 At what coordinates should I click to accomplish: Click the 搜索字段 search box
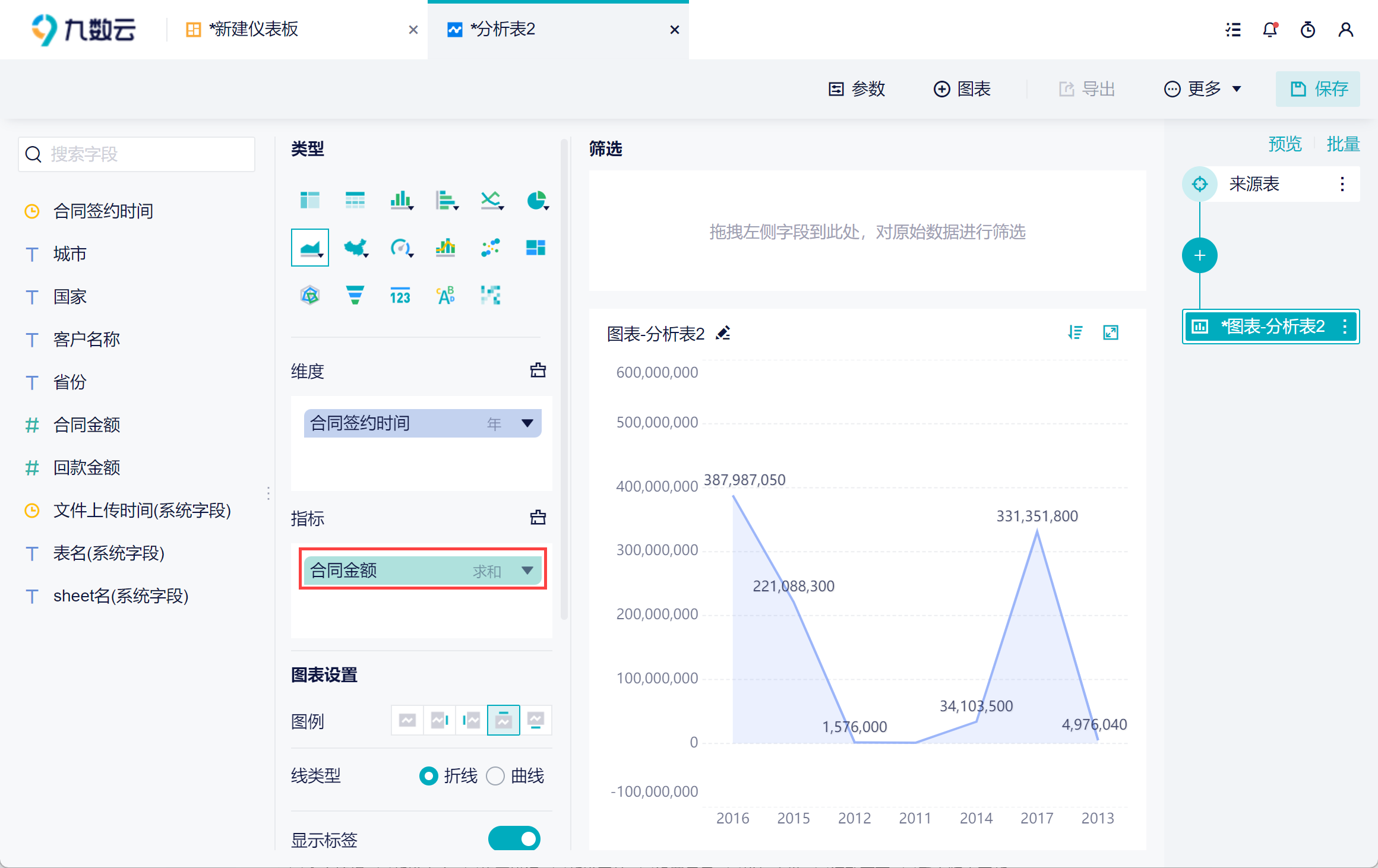(137, 154)
